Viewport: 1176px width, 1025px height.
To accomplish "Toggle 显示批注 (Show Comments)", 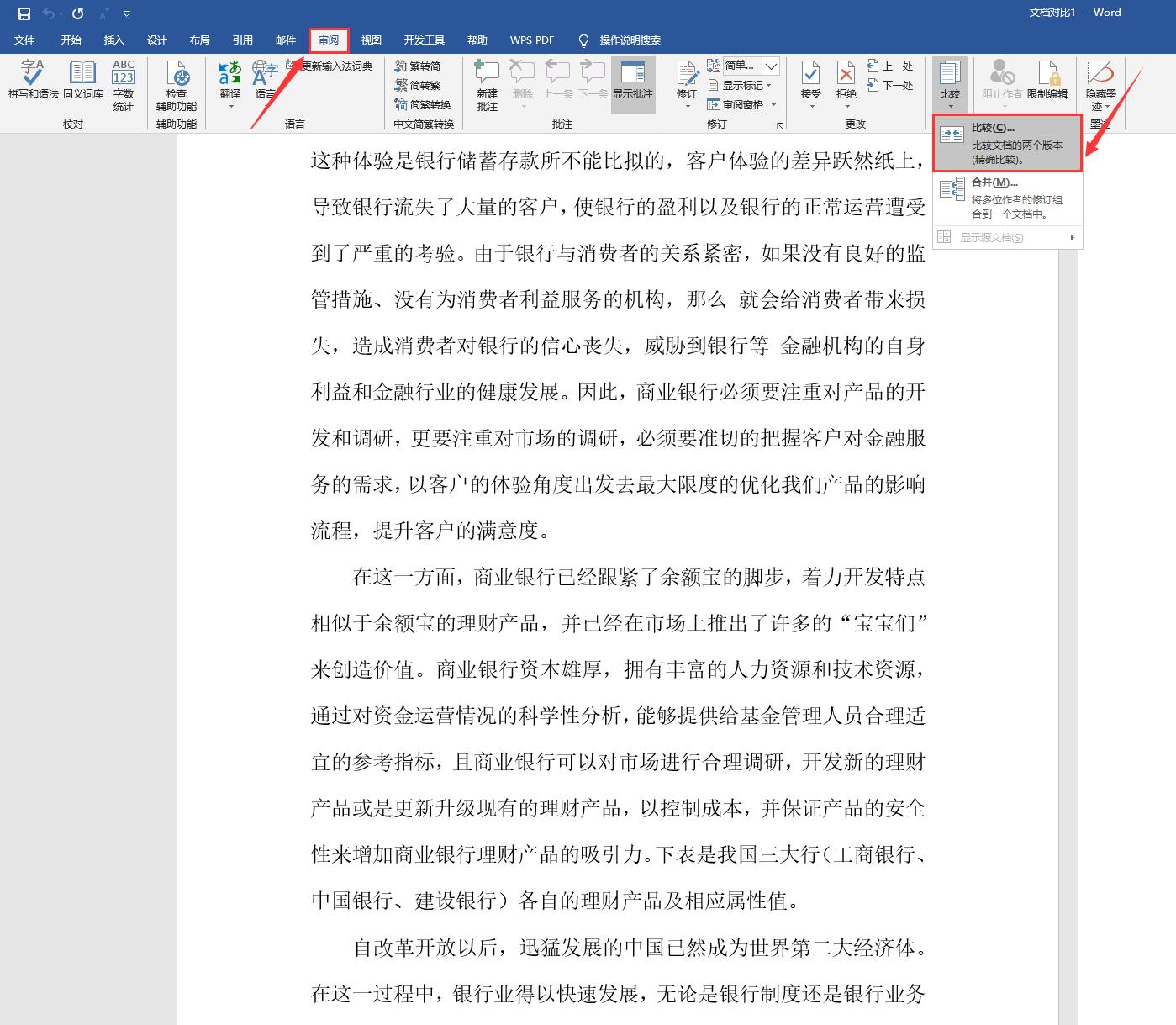I will (633, 84).
